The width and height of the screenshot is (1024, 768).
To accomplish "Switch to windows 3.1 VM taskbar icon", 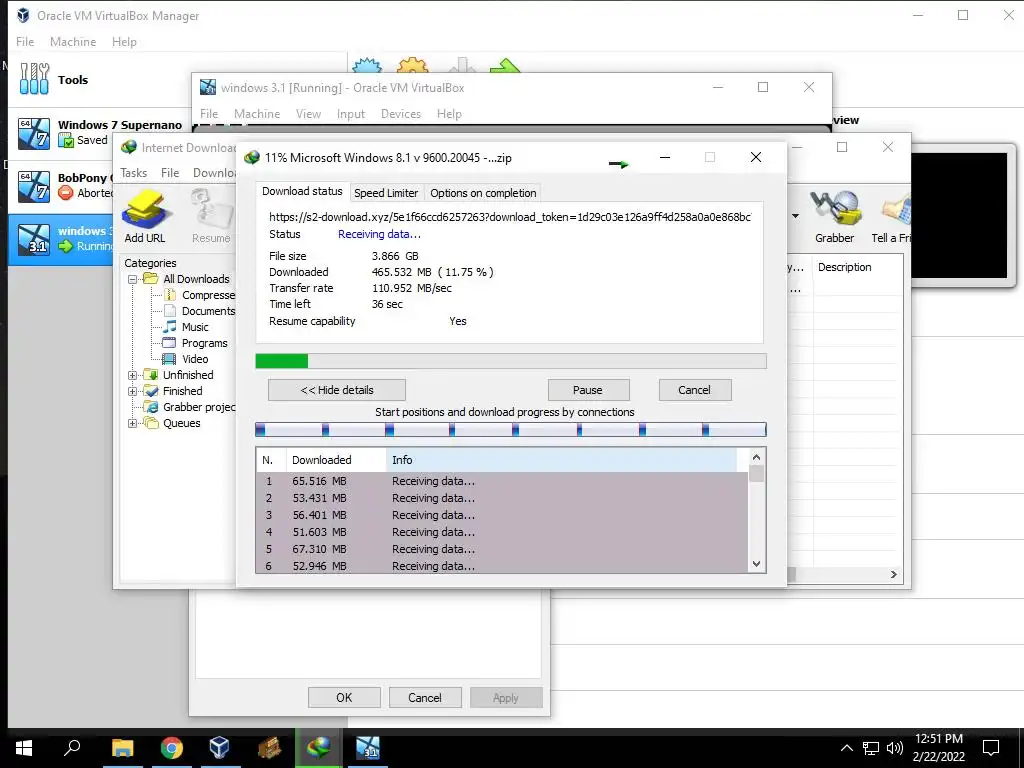I will (x=368, y=748).
